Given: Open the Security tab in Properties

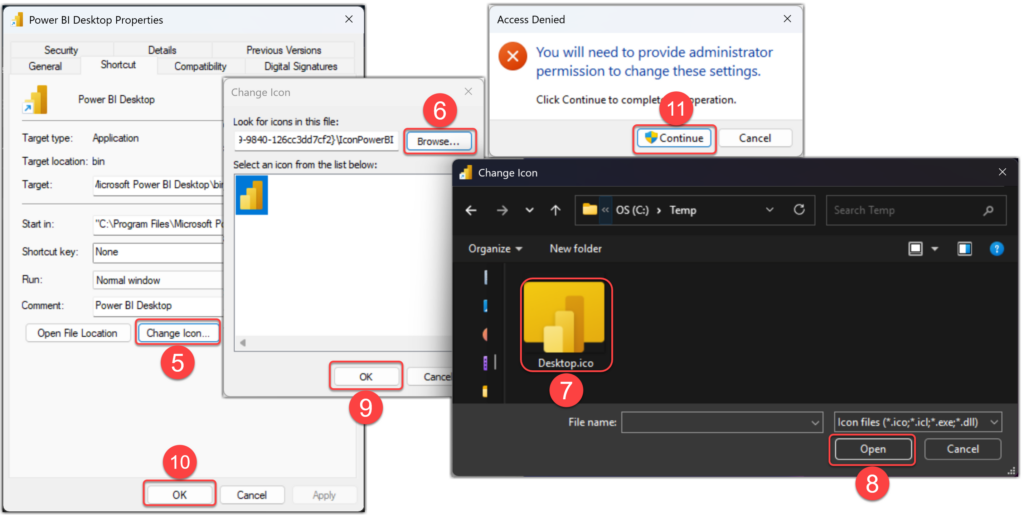Looking at the screenshot, I should click(61, 50).
